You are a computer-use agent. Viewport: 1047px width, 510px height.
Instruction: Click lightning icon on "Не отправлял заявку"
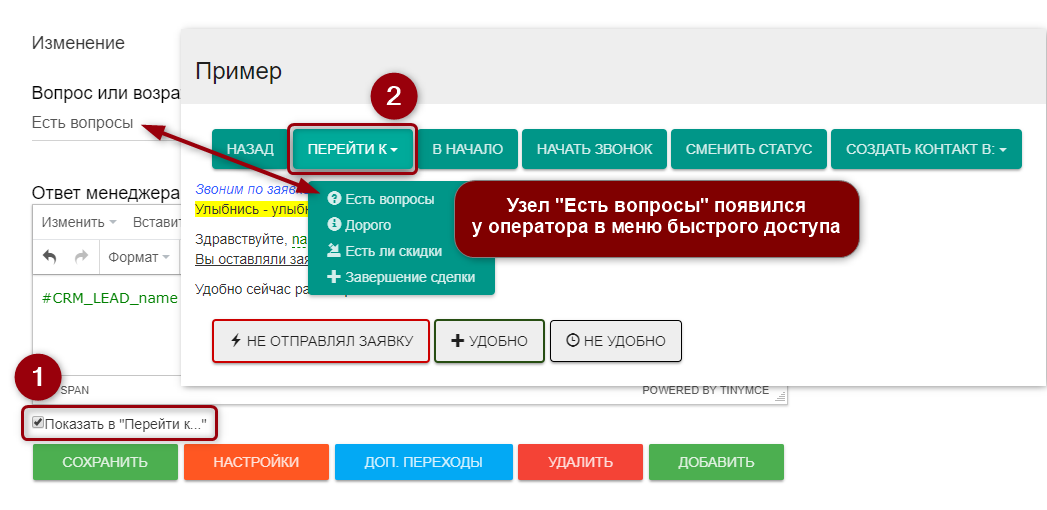[x=236, y=341]
